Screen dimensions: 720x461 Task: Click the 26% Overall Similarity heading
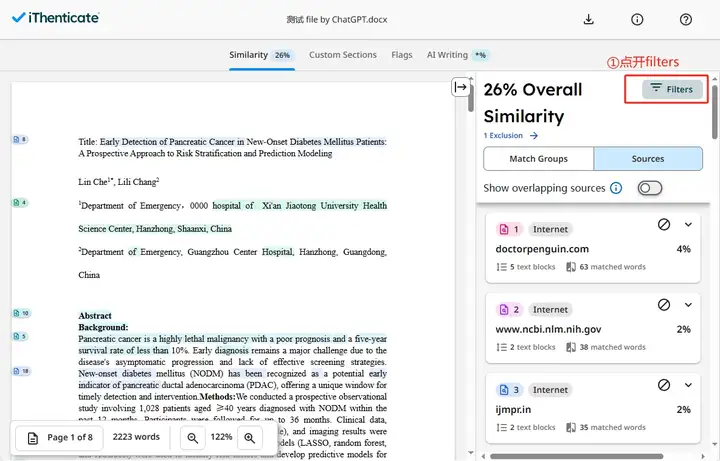(533, 103)
